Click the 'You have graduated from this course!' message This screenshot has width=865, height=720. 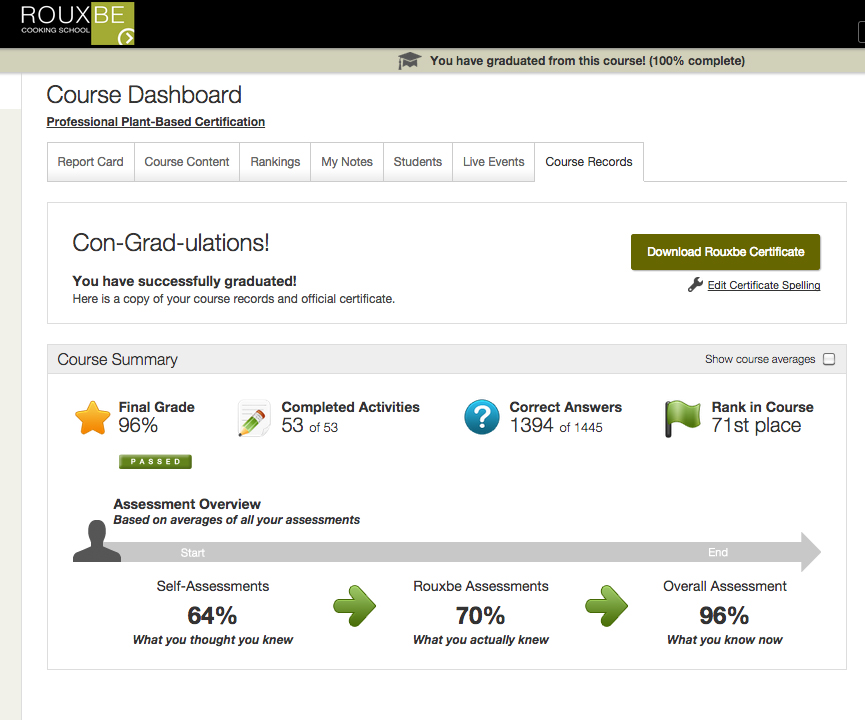pyautogui.click(x=588, y=61)
